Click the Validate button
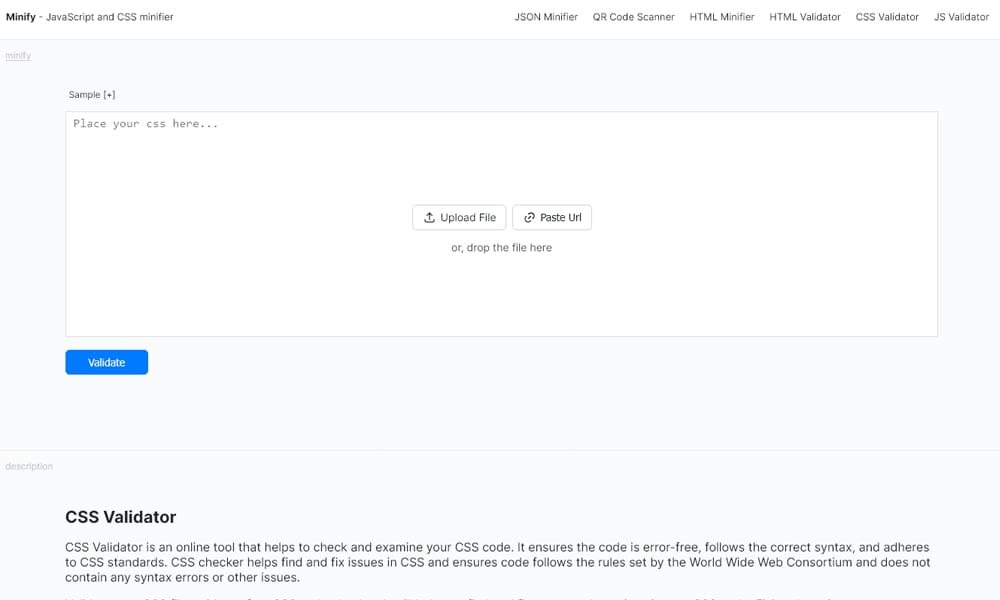Screen dimensions: 1000x600 click(107, 362)
